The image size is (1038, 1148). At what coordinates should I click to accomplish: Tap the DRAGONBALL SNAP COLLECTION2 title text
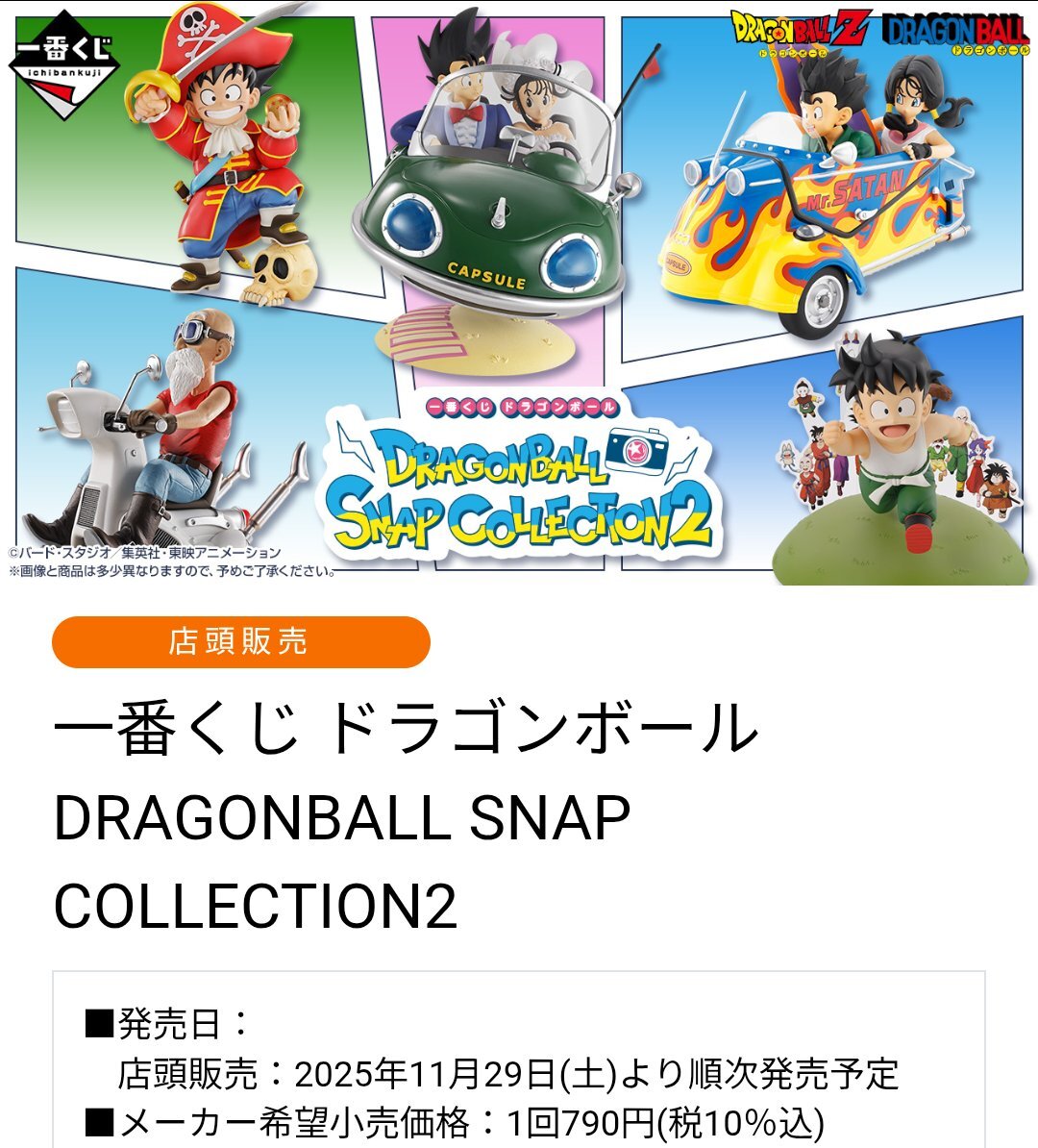[x=342, y=861]
